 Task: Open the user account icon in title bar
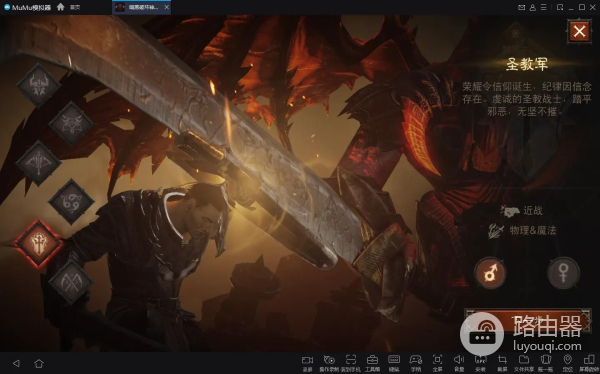pos(532,7)
